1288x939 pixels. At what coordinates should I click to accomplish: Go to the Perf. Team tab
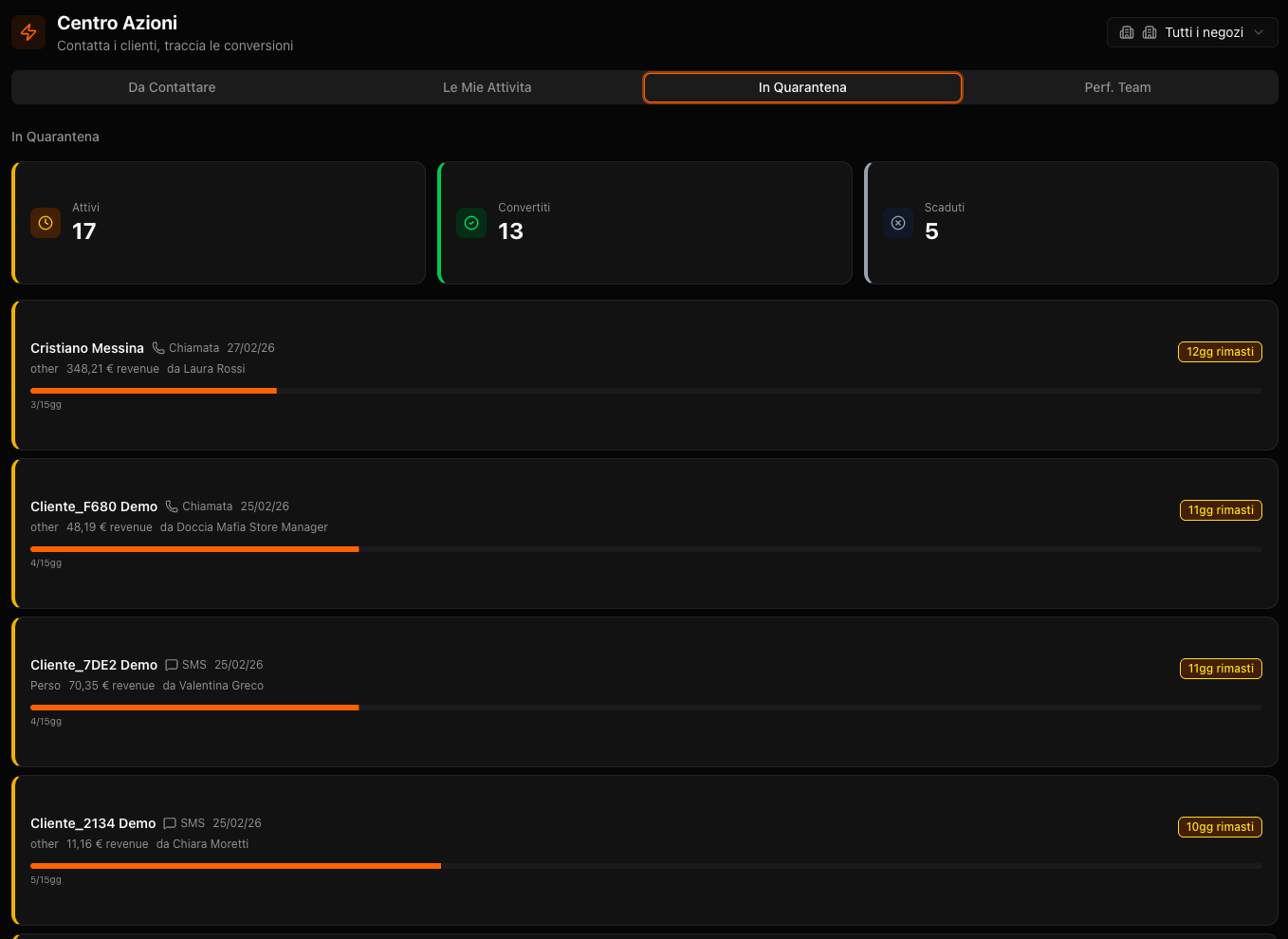point(1117,87)
